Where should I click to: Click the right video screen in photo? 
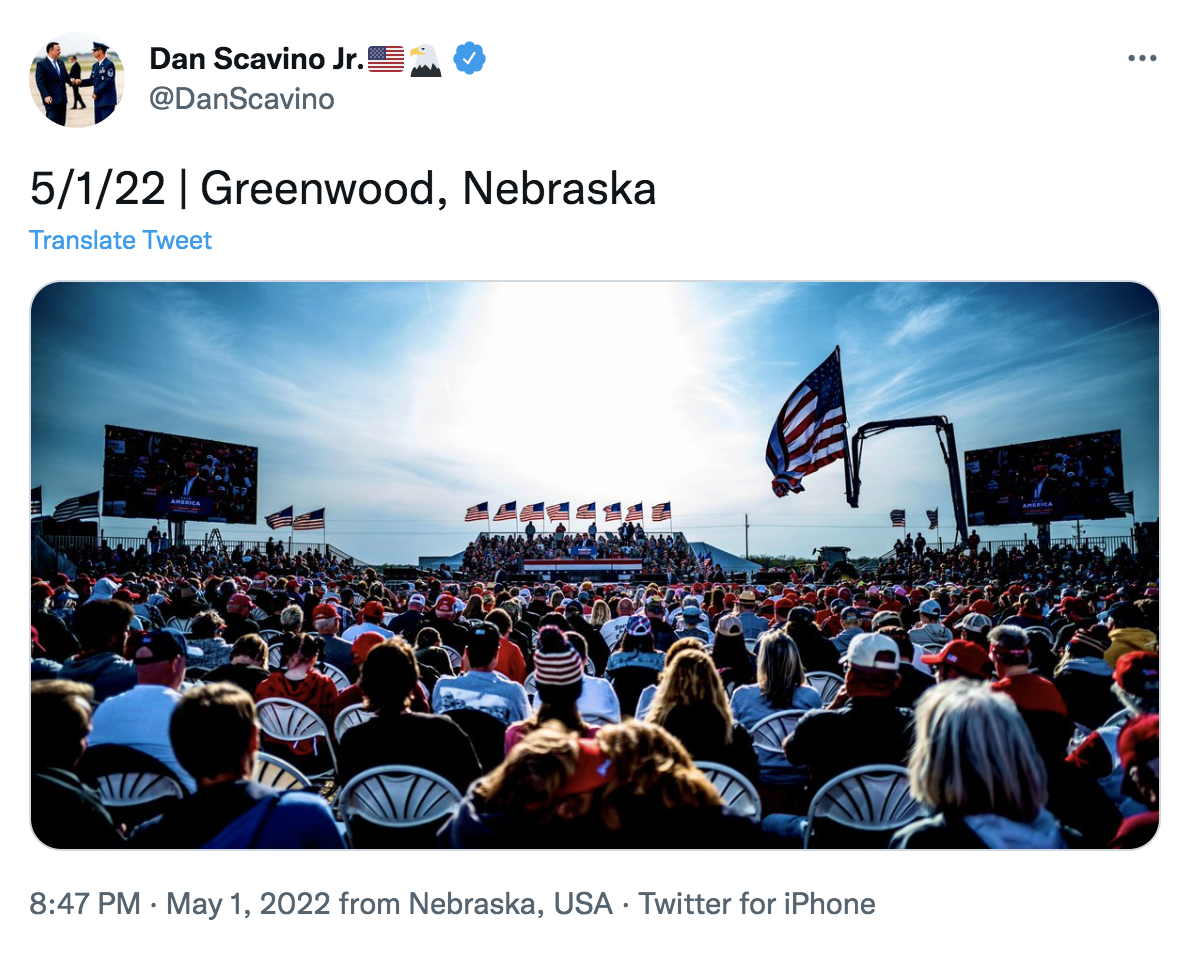[1043, 479]
